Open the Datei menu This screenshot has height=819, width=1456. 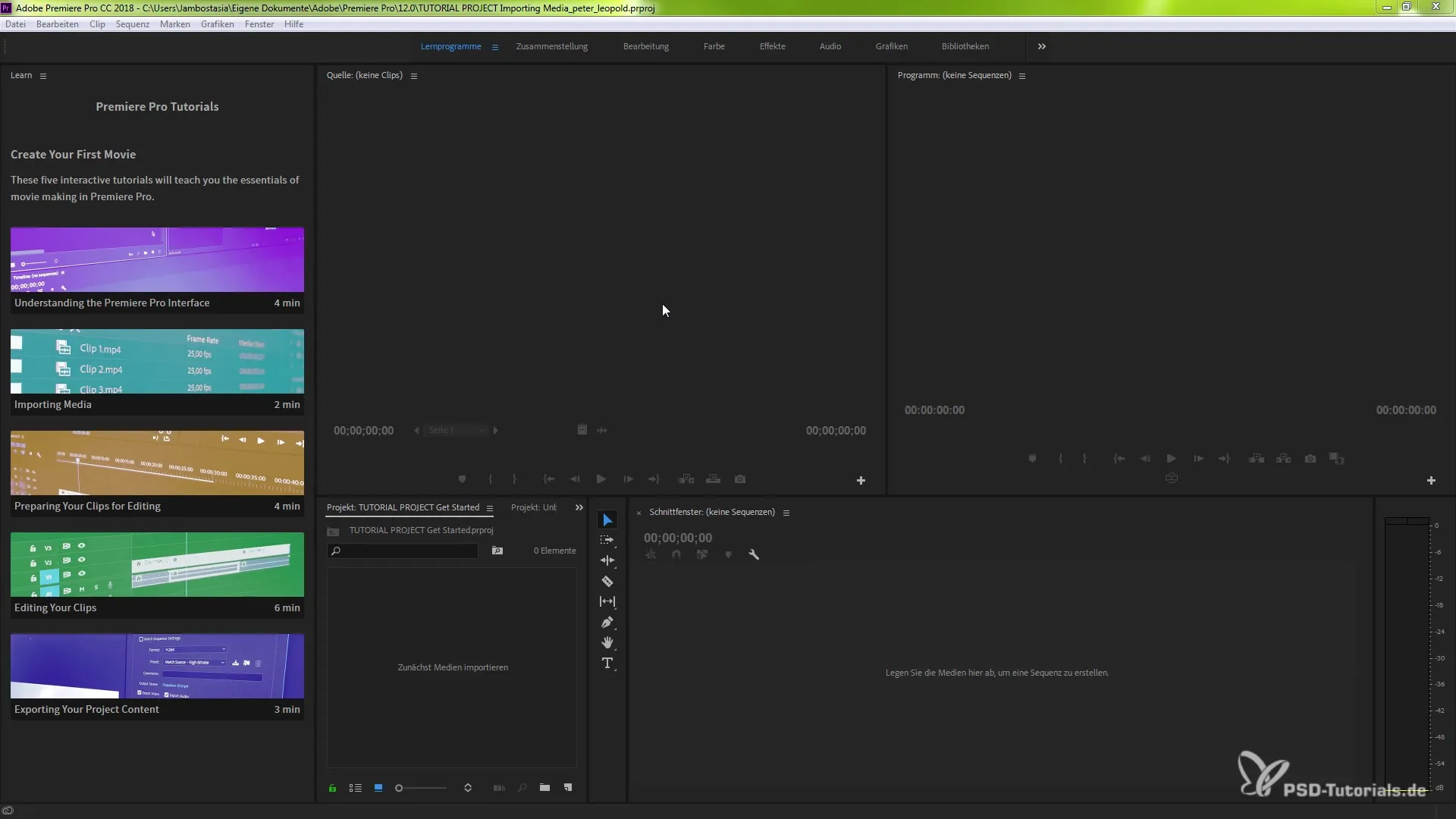tap(15, 24)
